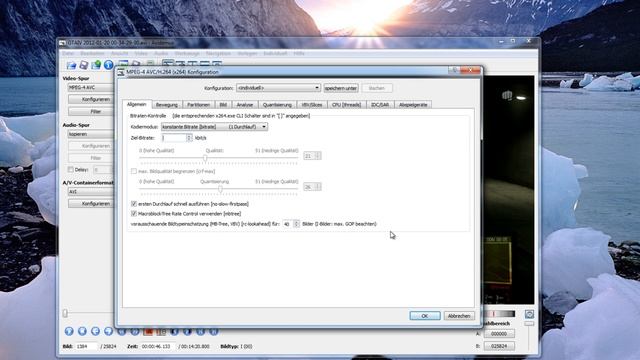Viewport: 640px width, 360px height.
Task: Open the Werkzeuge menu in Avidemux
Action: point(187,53)
